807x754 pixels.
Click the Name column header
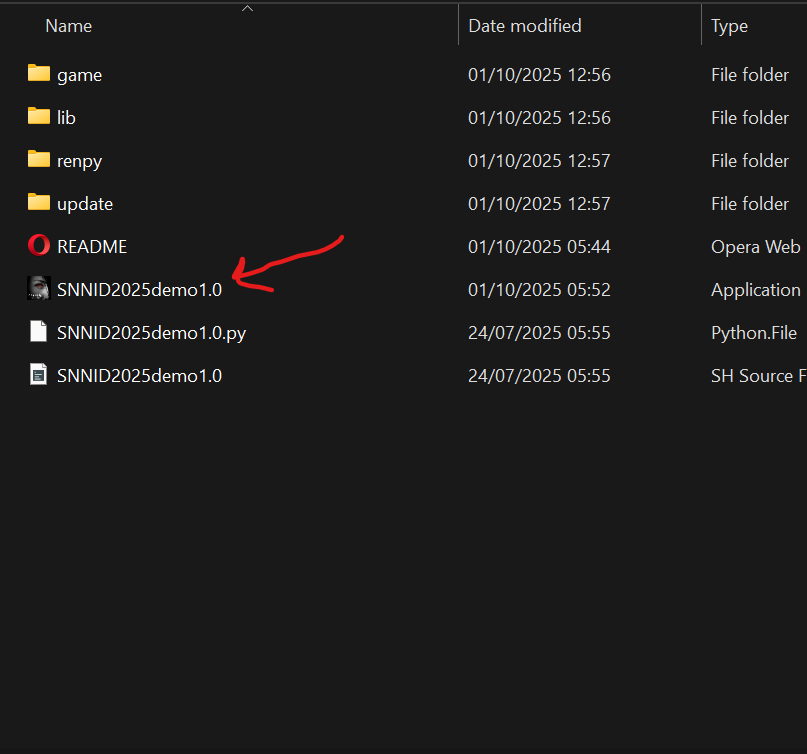coord(68,25)
